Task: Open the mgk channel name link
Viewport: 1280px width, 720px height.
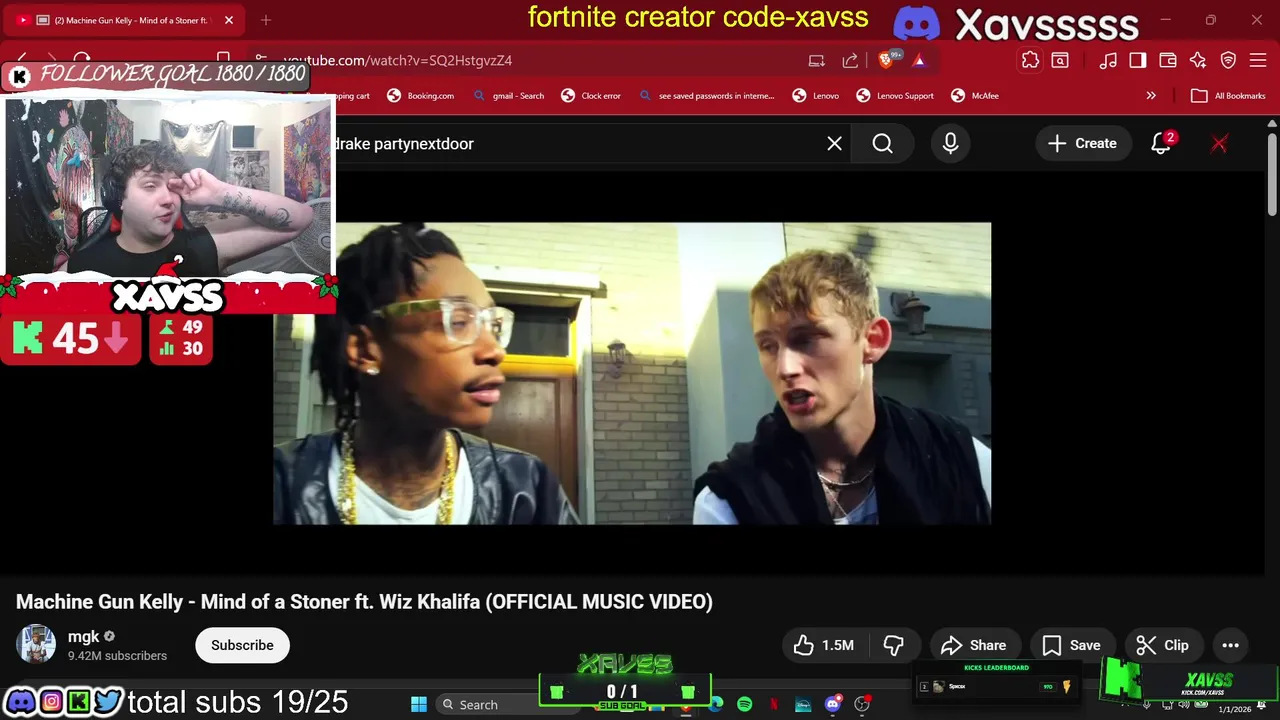Action: tap(84, 637)
